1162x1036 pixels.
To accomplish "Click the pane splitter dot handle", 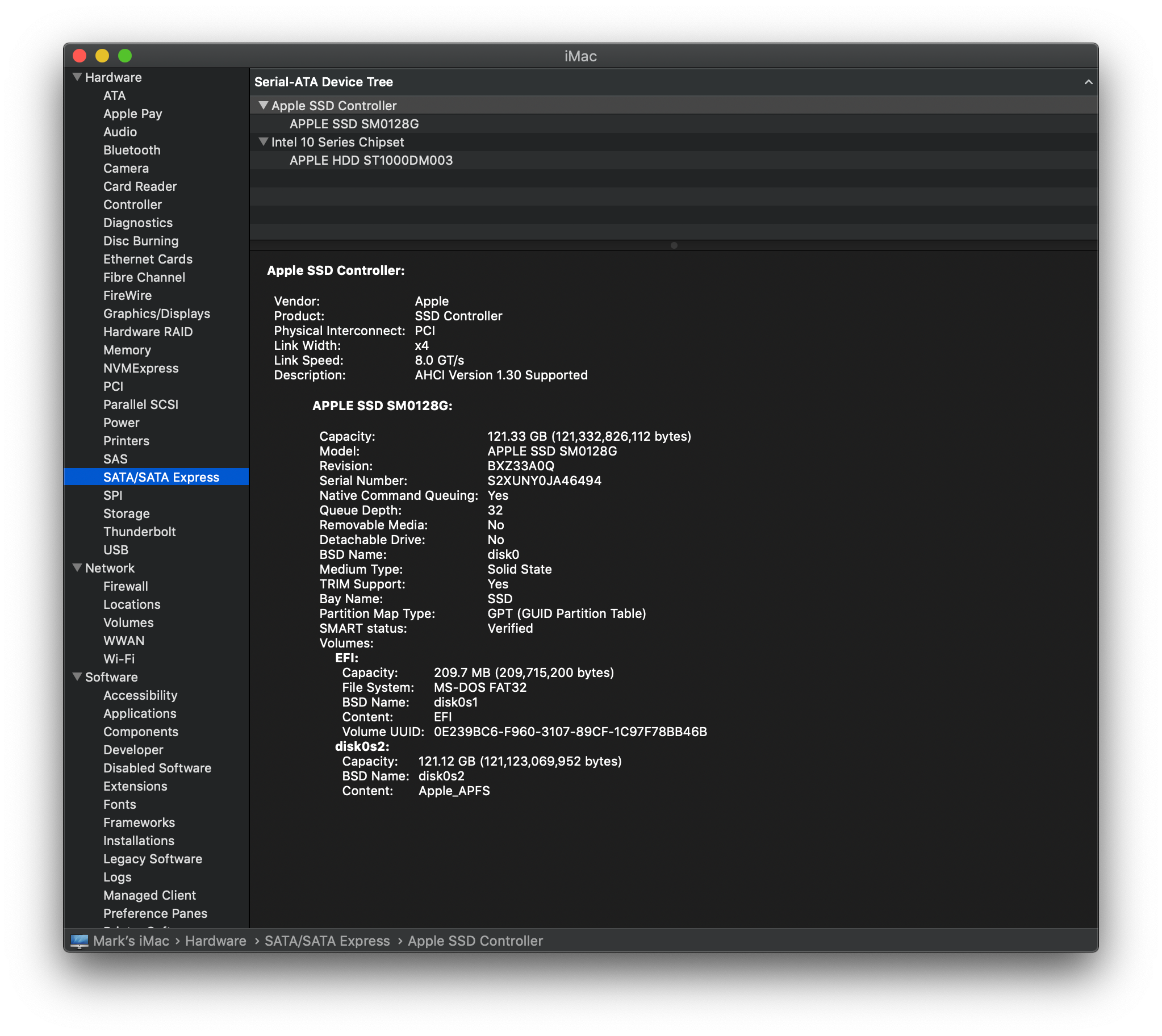I will click(674, 245).
